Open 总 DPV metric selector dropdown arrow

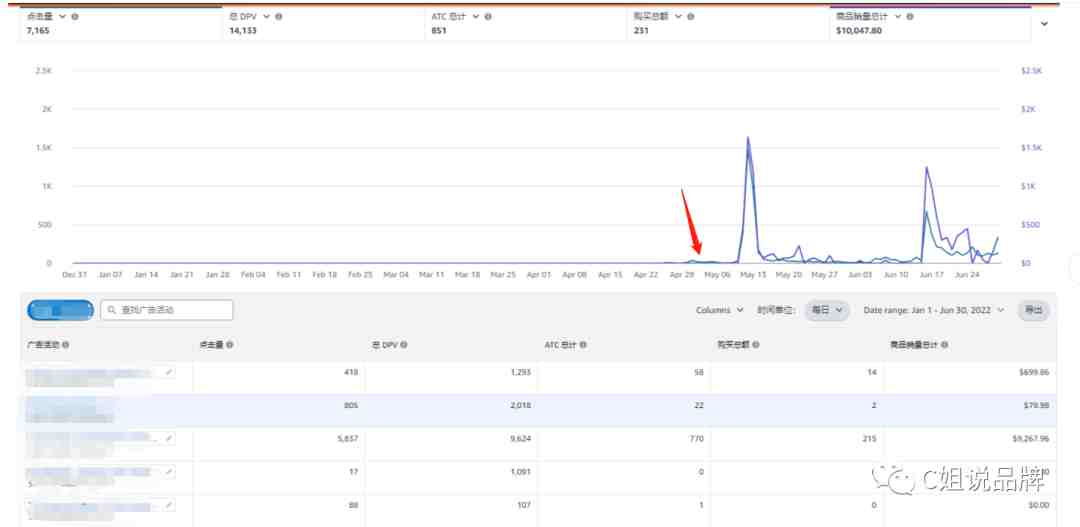[x=267, y=17]
